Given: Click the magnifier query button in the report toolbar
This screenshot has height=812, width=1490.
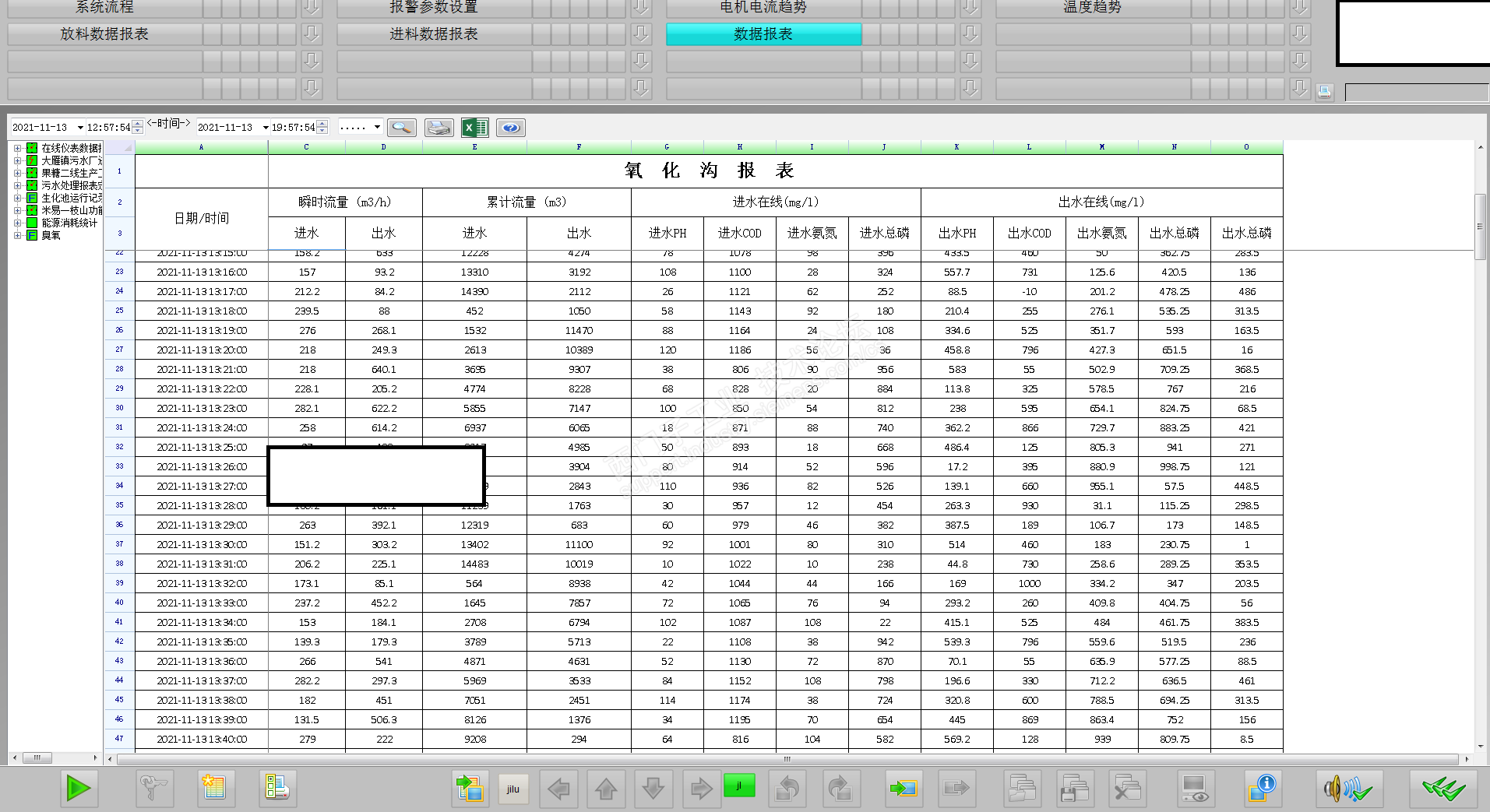Looking at the screenshot, I should click(402, 128).
